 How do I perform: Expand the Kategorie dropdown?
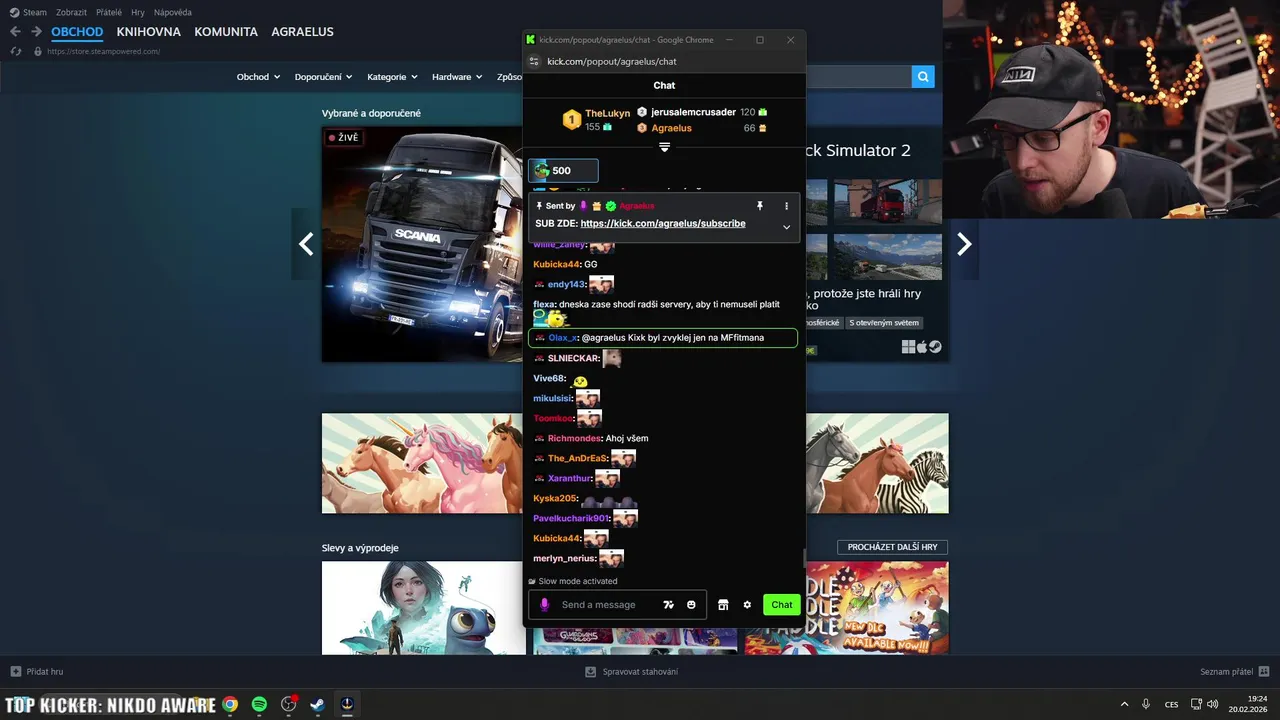click(392, 77)
